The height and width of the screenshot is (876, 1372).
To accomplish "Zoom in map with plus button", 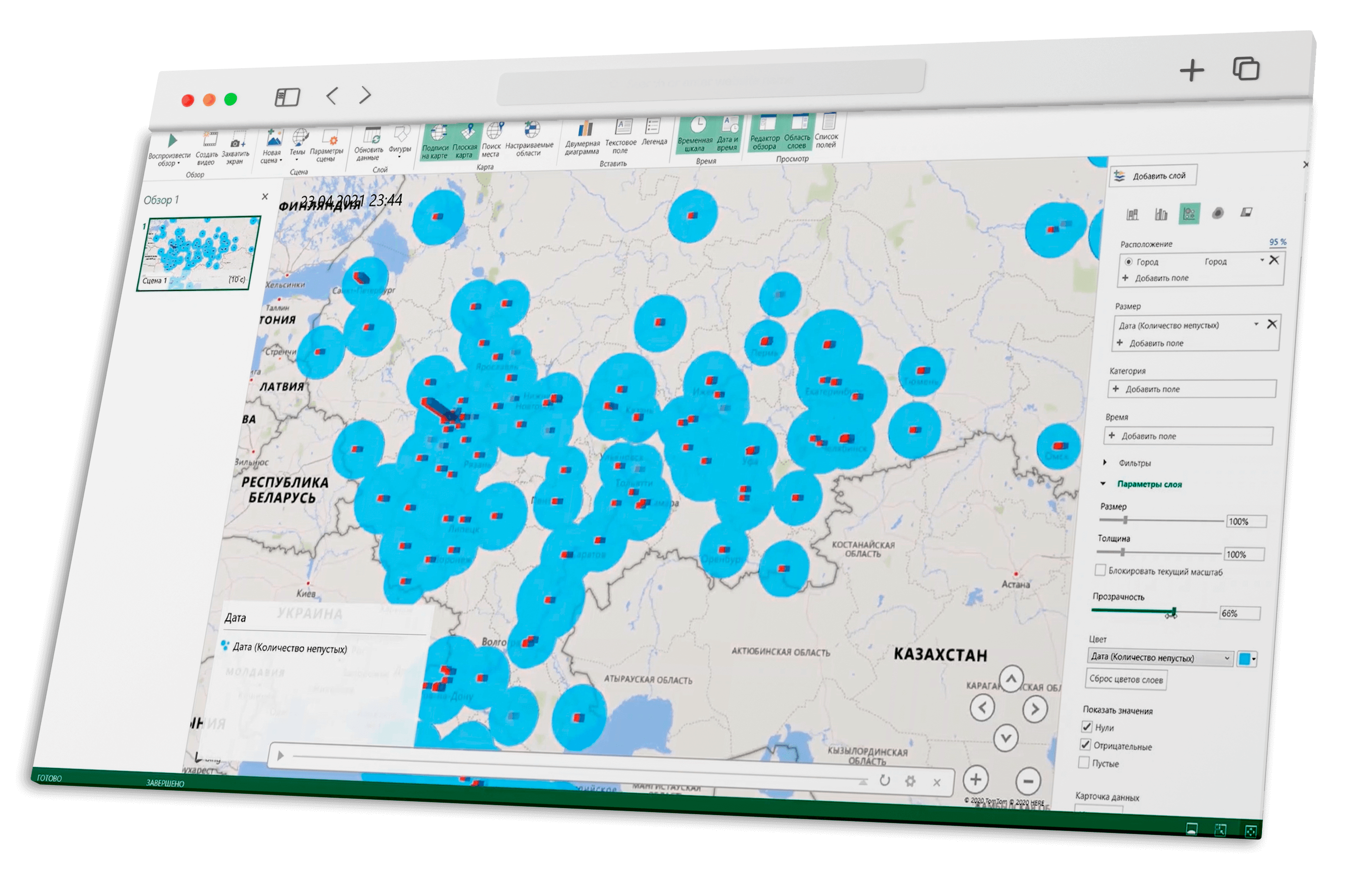I will coord(976,780).
